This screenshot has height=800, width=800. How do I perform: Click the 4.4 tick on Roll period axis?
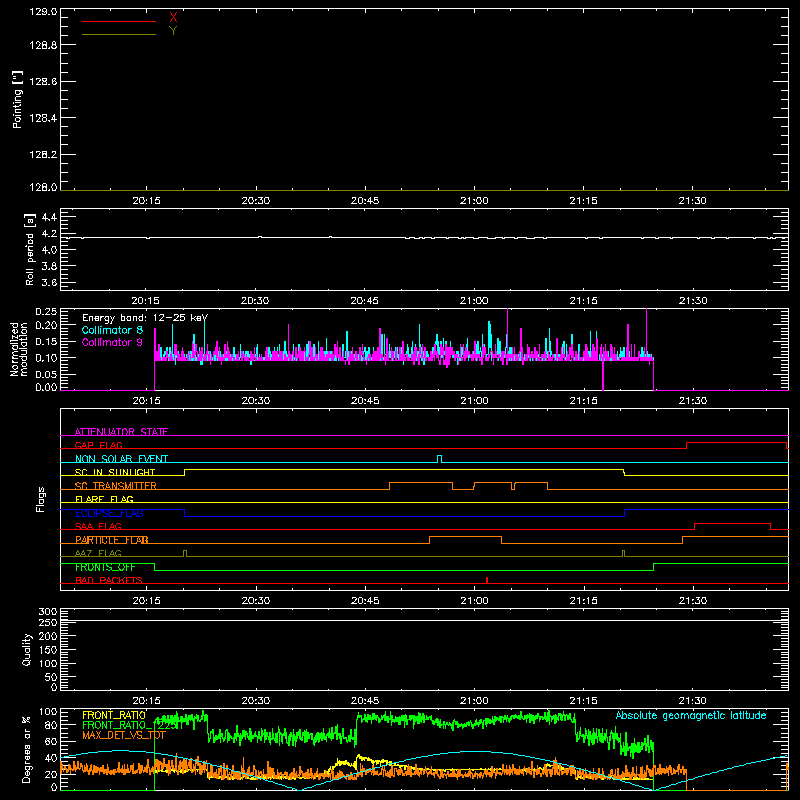coord(49,217)
